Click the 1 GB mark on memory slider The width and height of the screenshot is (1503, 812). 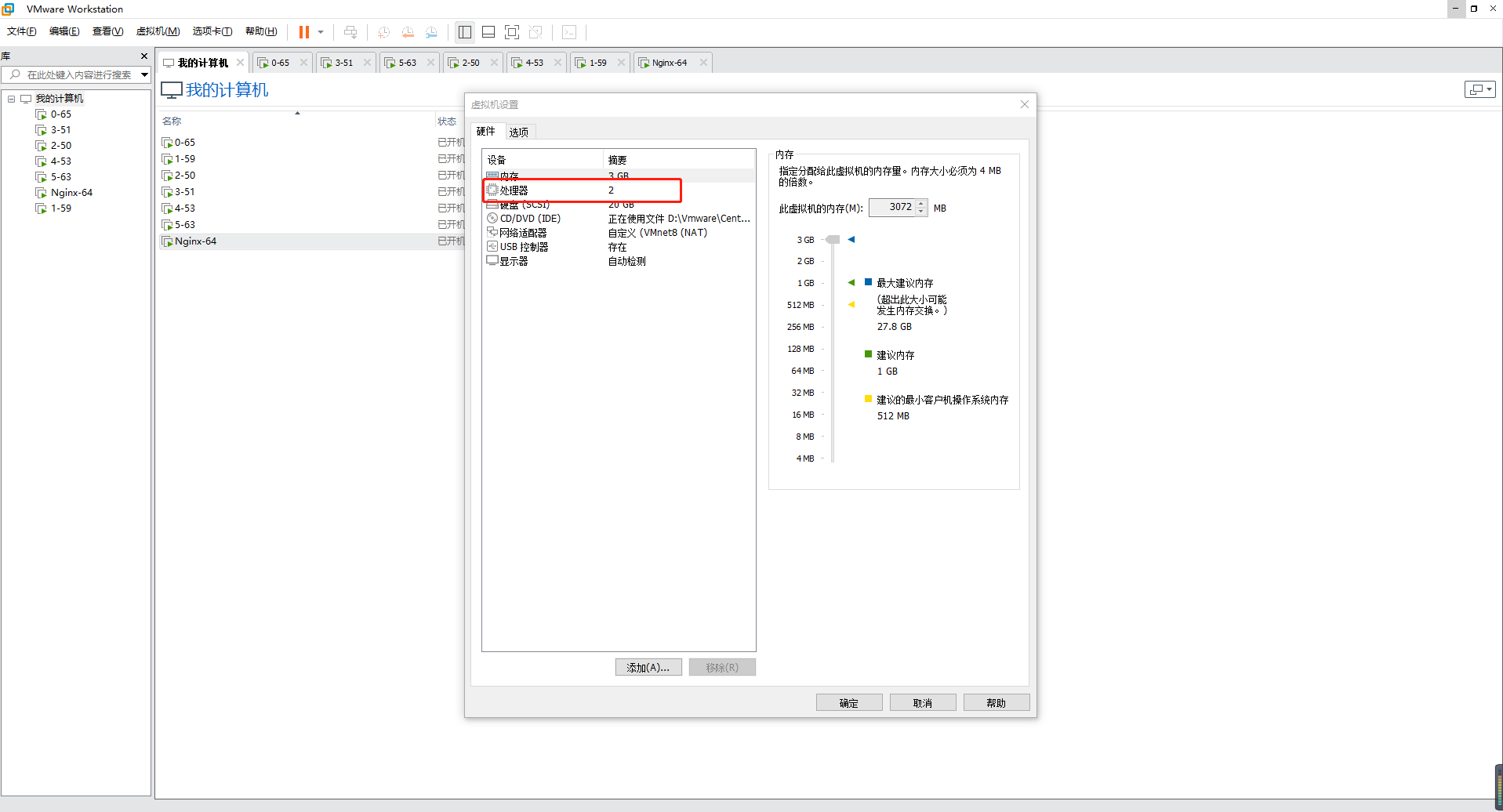pyautogui.click(x=806, y=283)
